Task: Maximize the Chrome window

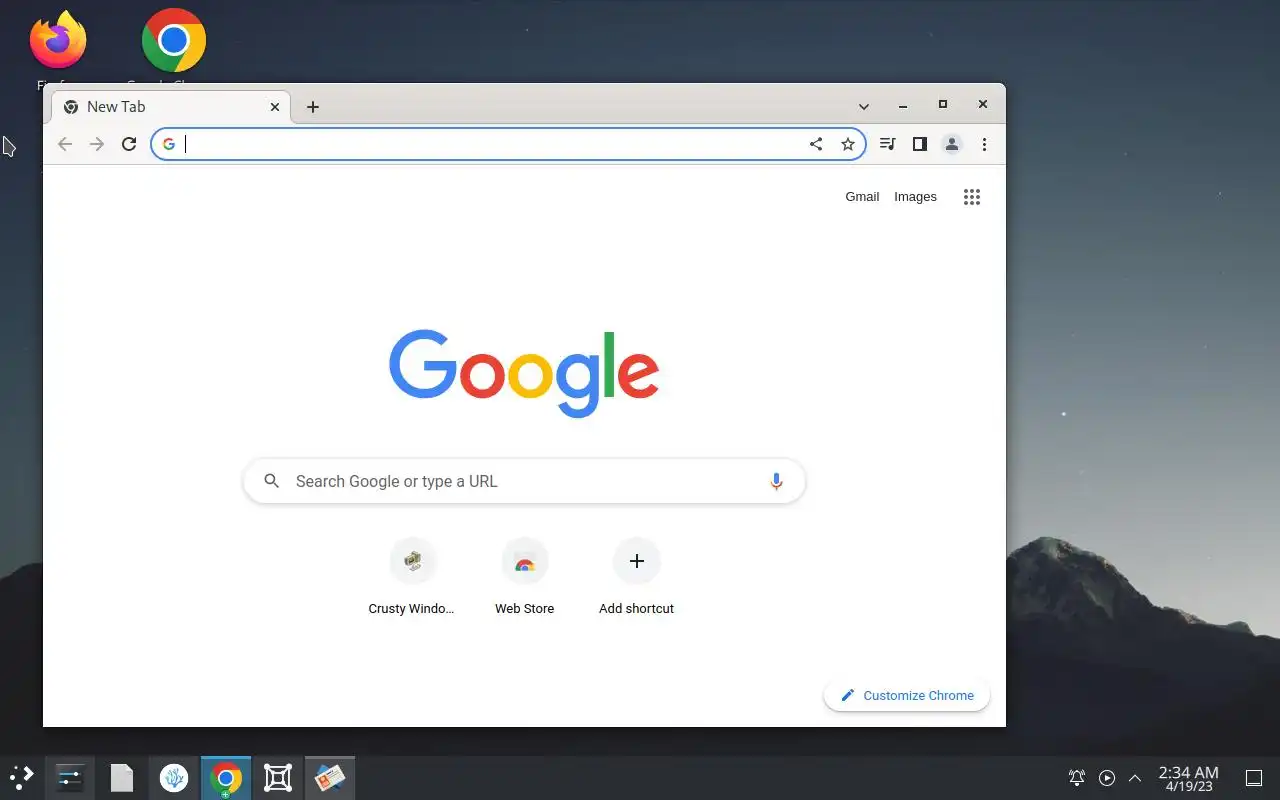Action: [x=942, y=105]
